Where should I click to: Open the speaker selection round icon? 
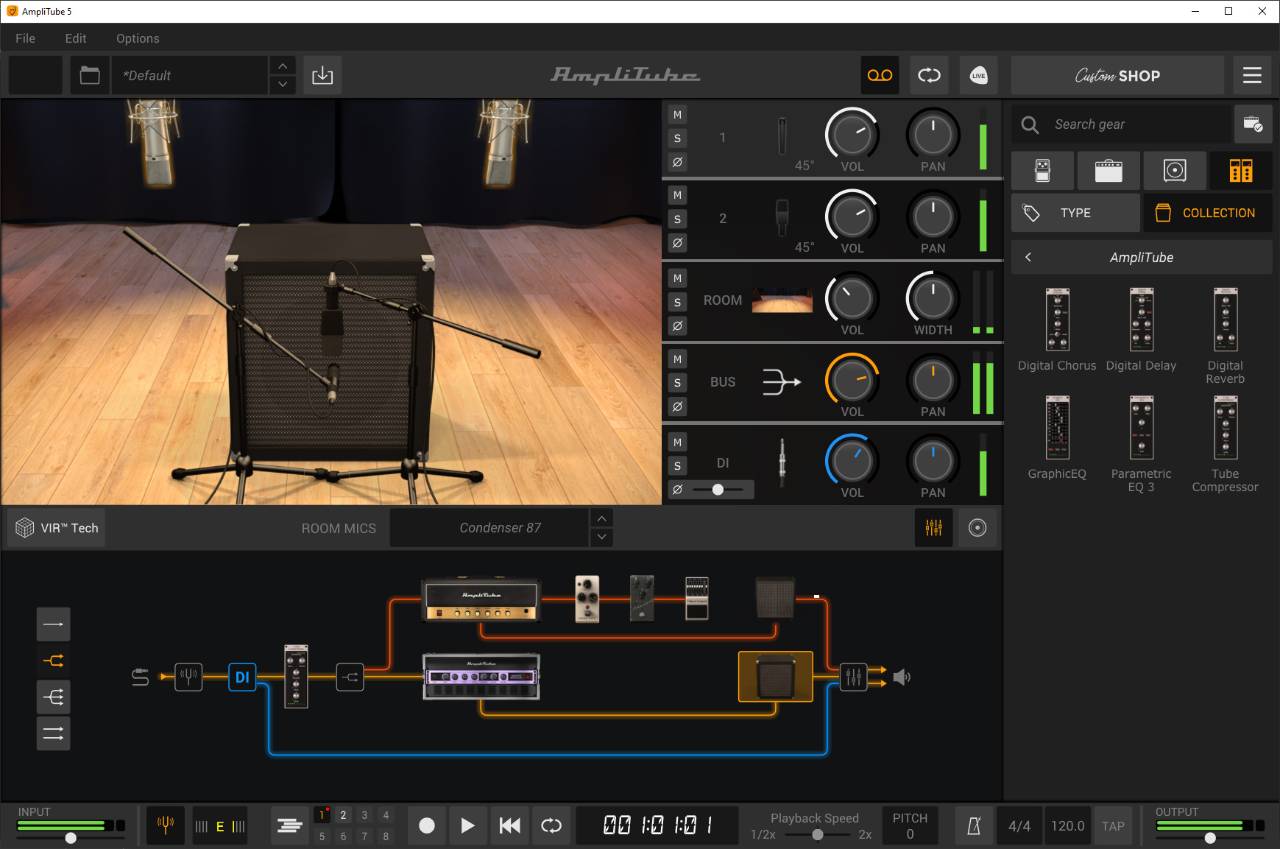978,528
